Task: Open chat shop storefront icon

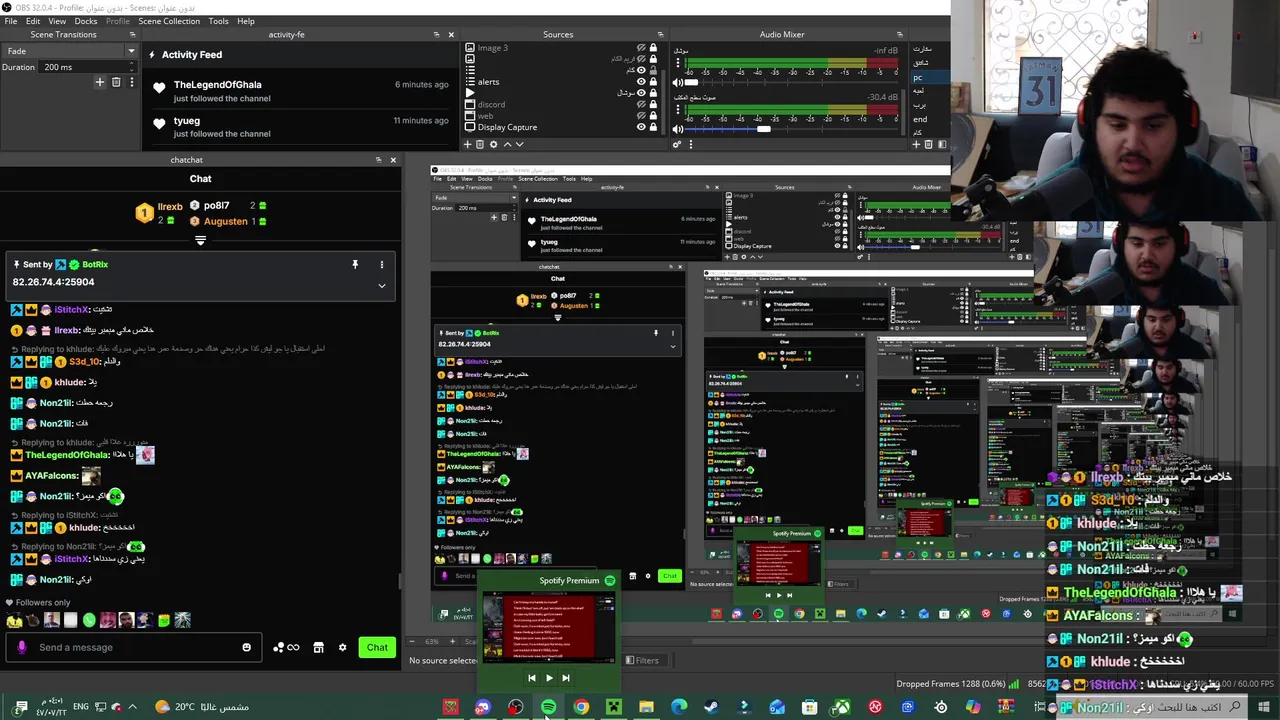Action: pyautogui.click(x=318, y=647)
